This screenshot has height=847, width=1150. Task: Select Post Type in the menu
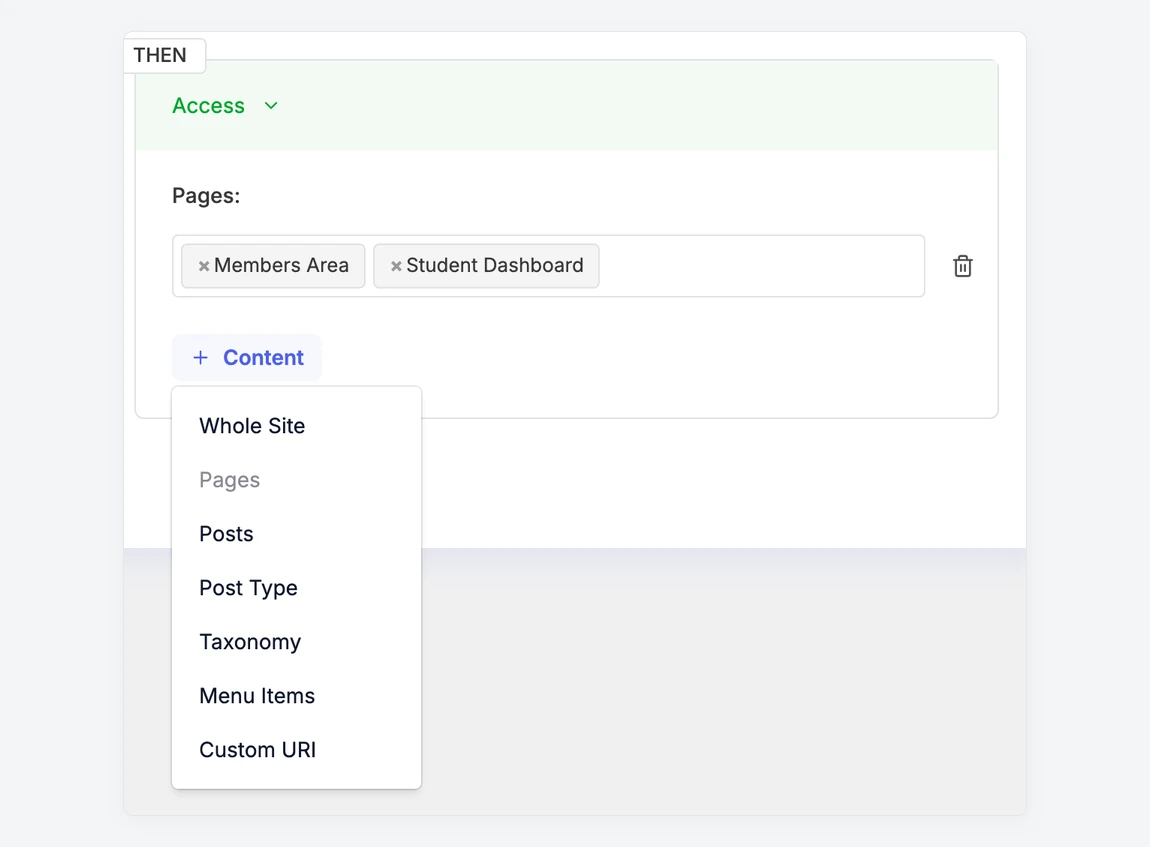296,588
